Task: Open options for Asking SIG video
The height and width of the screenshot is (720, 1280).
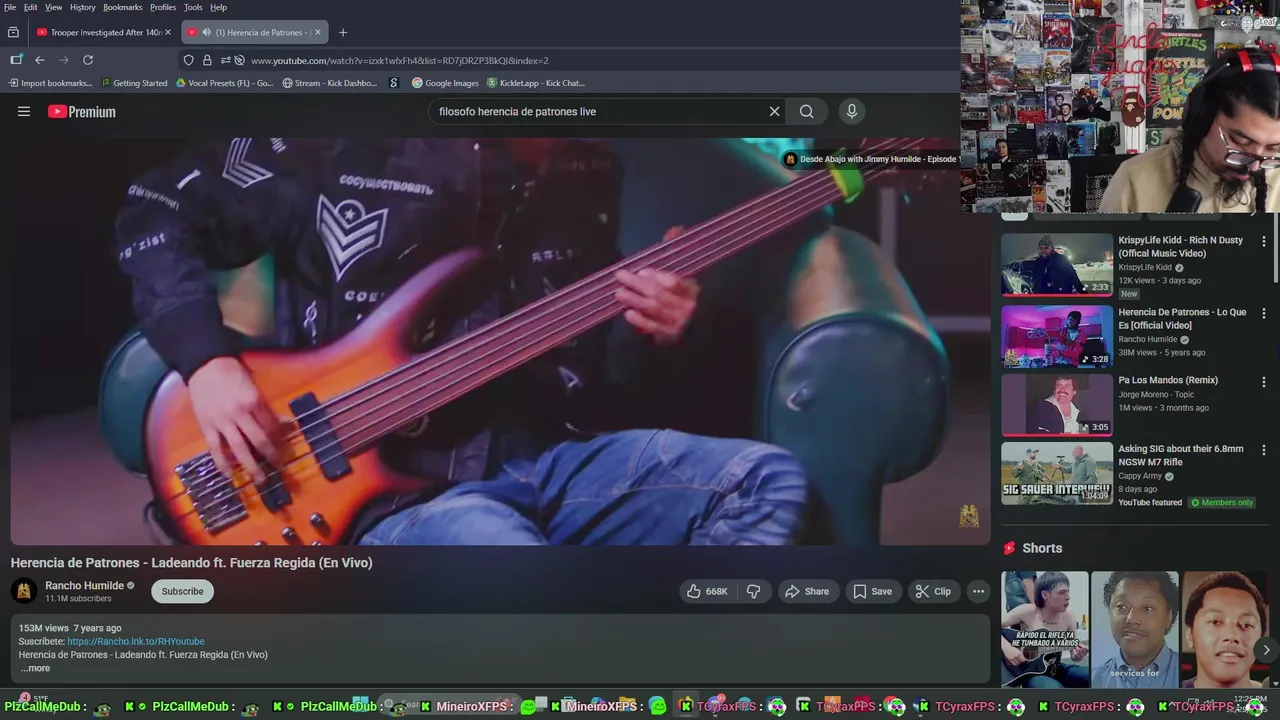Action: 1264,450
